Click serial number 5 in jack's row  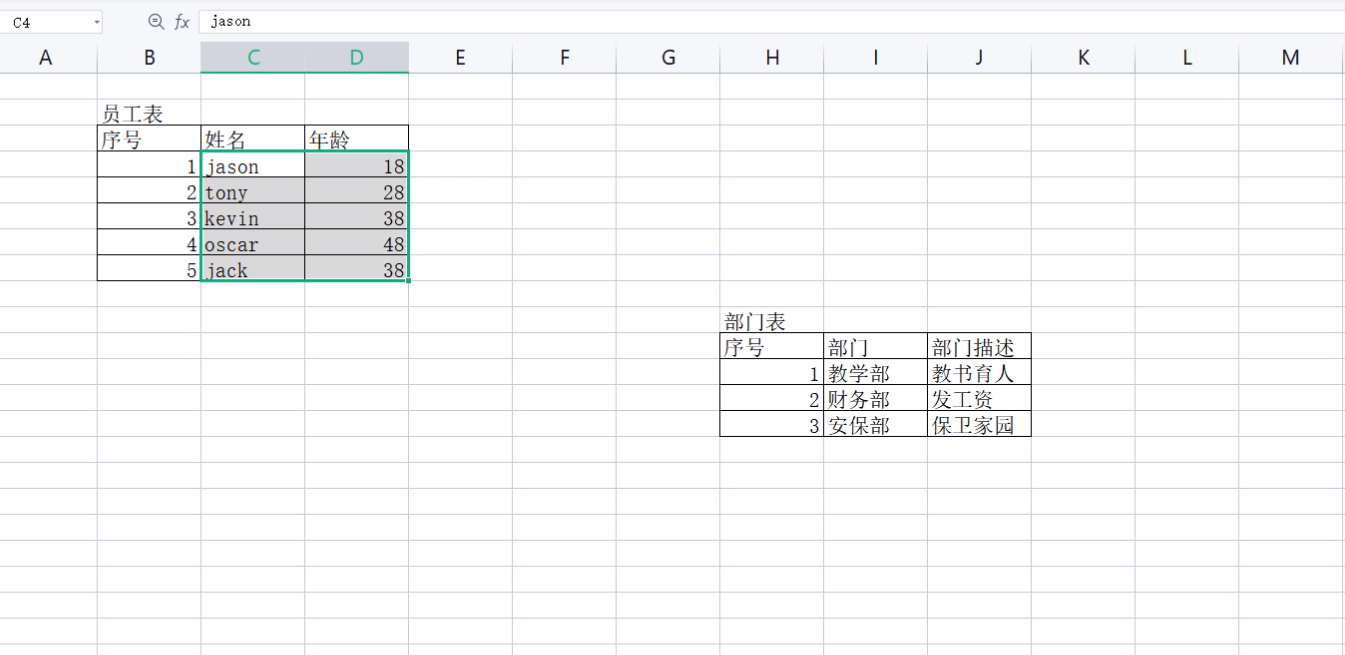149,269
